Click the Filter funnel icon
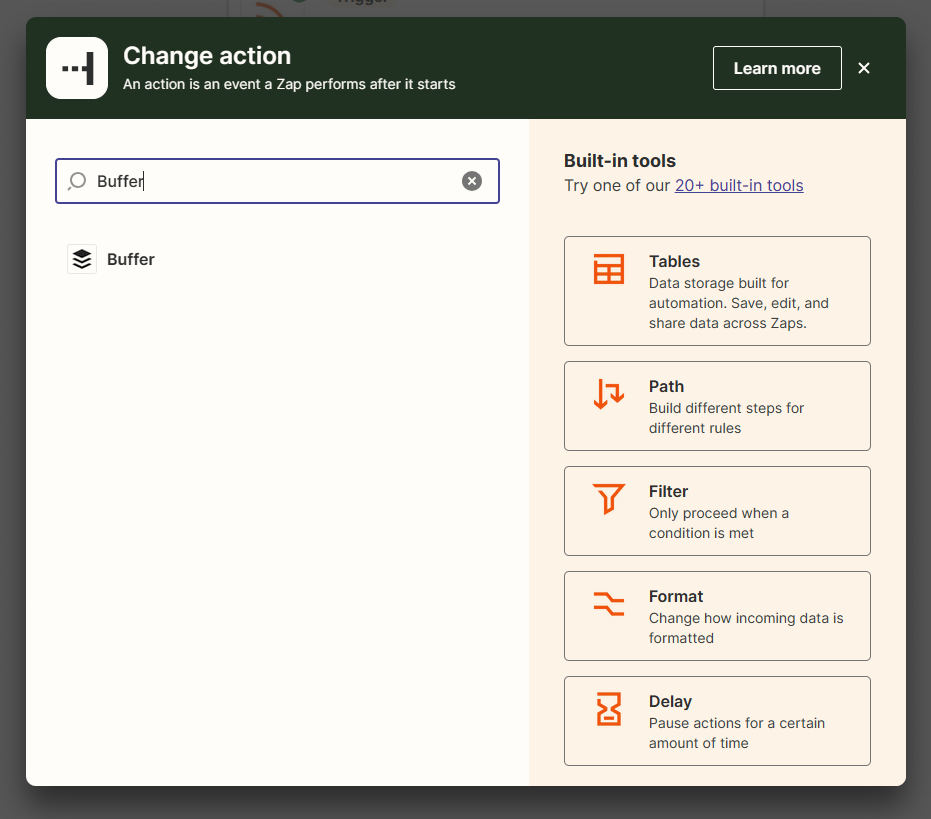Screen dimensions: 931x819 (x=609, y=498)
